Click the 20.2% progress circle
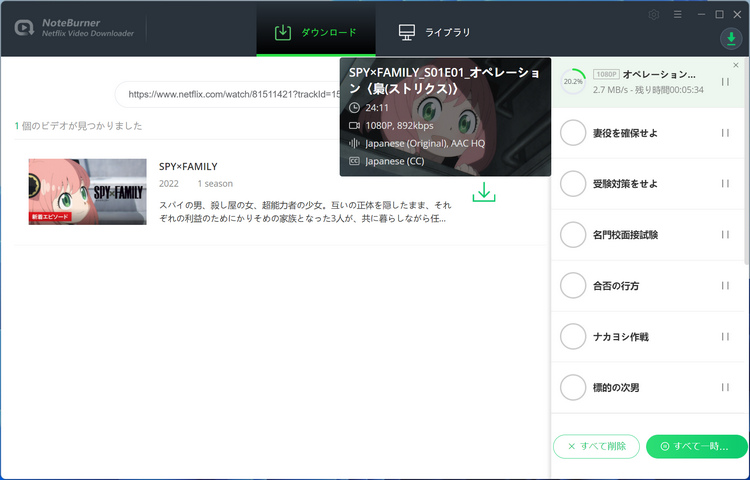This screenshot has height=480, width=750. 573,82
